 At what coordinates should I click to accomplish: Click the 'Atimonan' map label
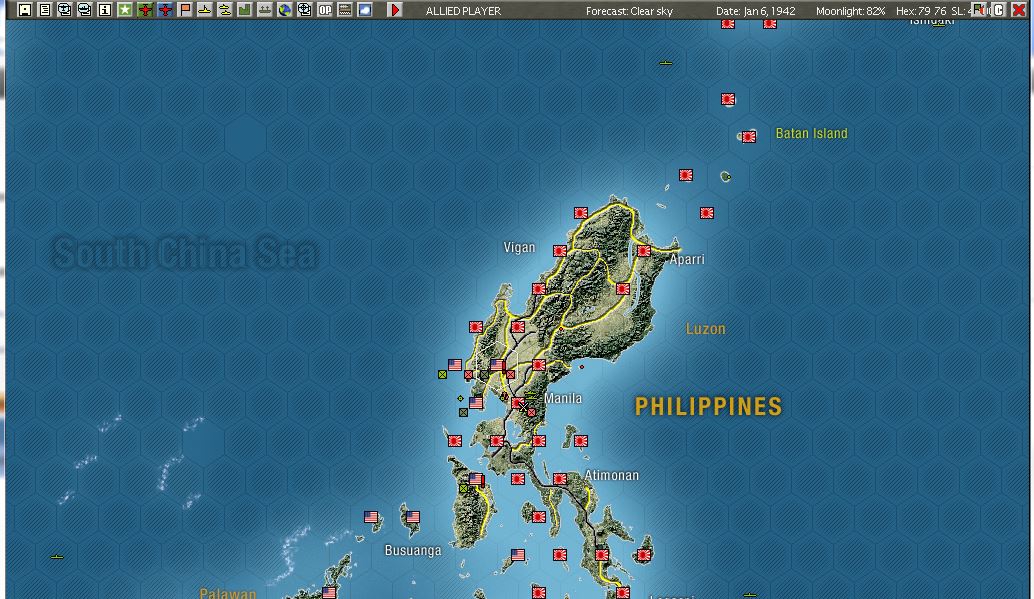coord(611,475)
